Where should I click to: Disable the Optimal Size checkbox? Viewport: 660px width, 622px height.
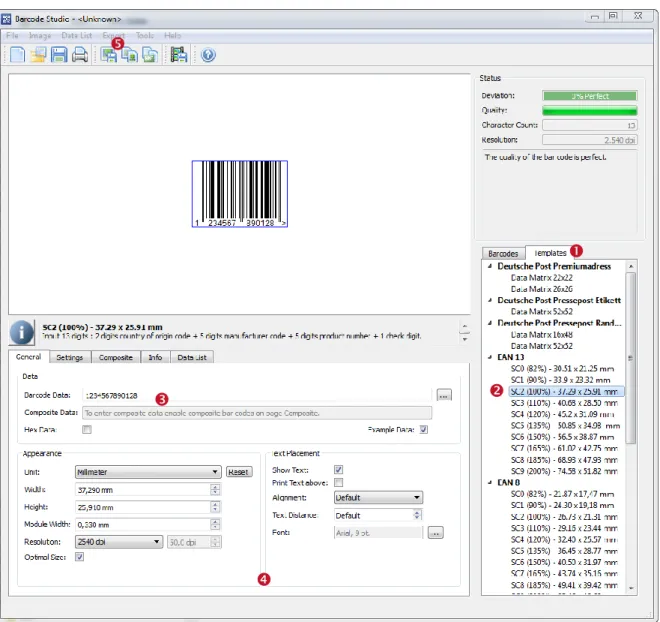[x=79, y=557]
